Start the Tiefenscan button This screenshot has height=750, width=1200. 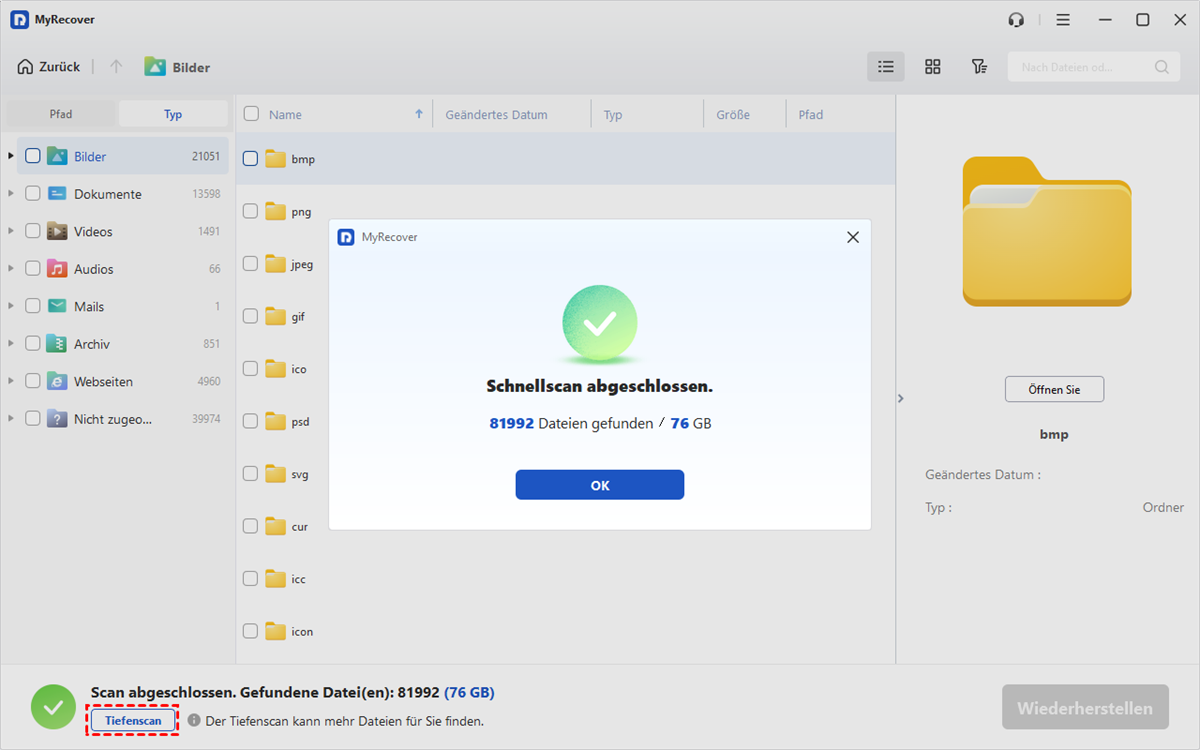(133, 720)
